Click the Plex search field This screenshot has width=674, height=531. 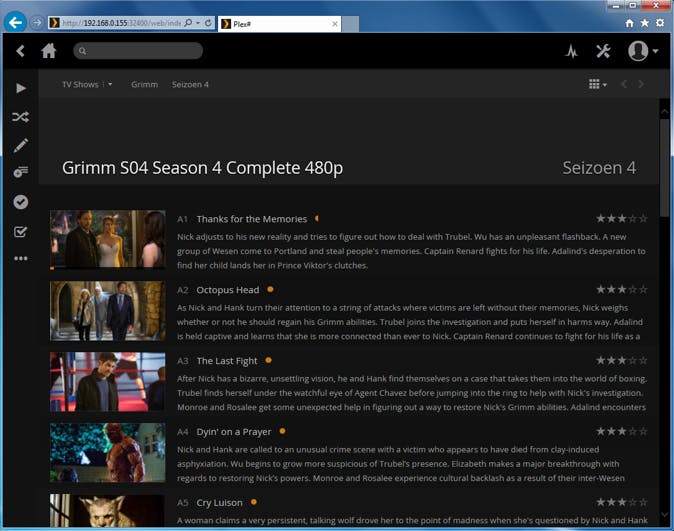(138, 51)
